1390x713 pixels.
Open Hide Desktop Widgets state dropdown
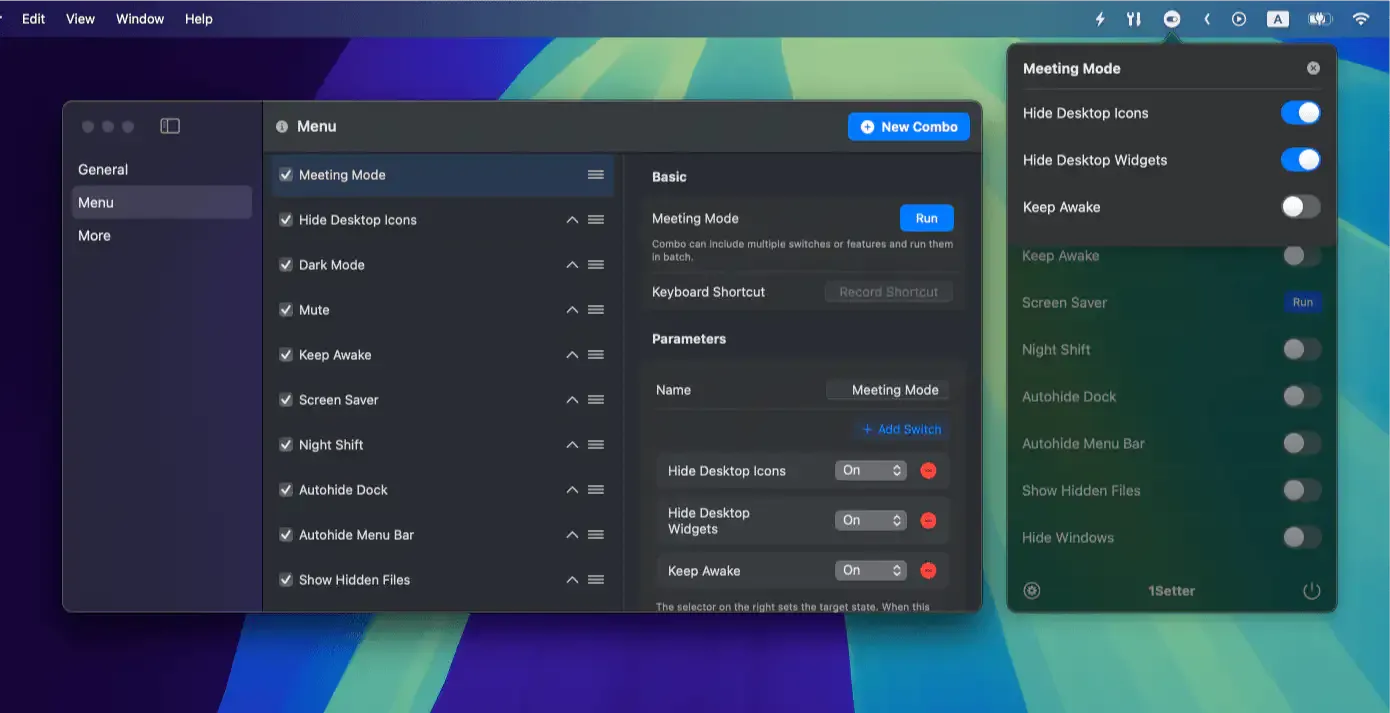(x=870, y=520)
